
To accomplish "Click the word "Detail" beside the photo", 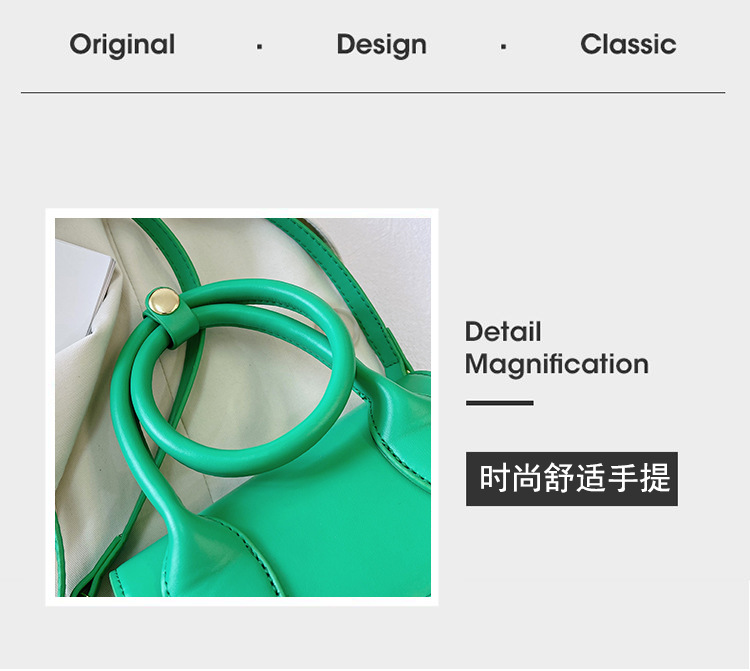I will pyautogui.click(x=503, y=331).
